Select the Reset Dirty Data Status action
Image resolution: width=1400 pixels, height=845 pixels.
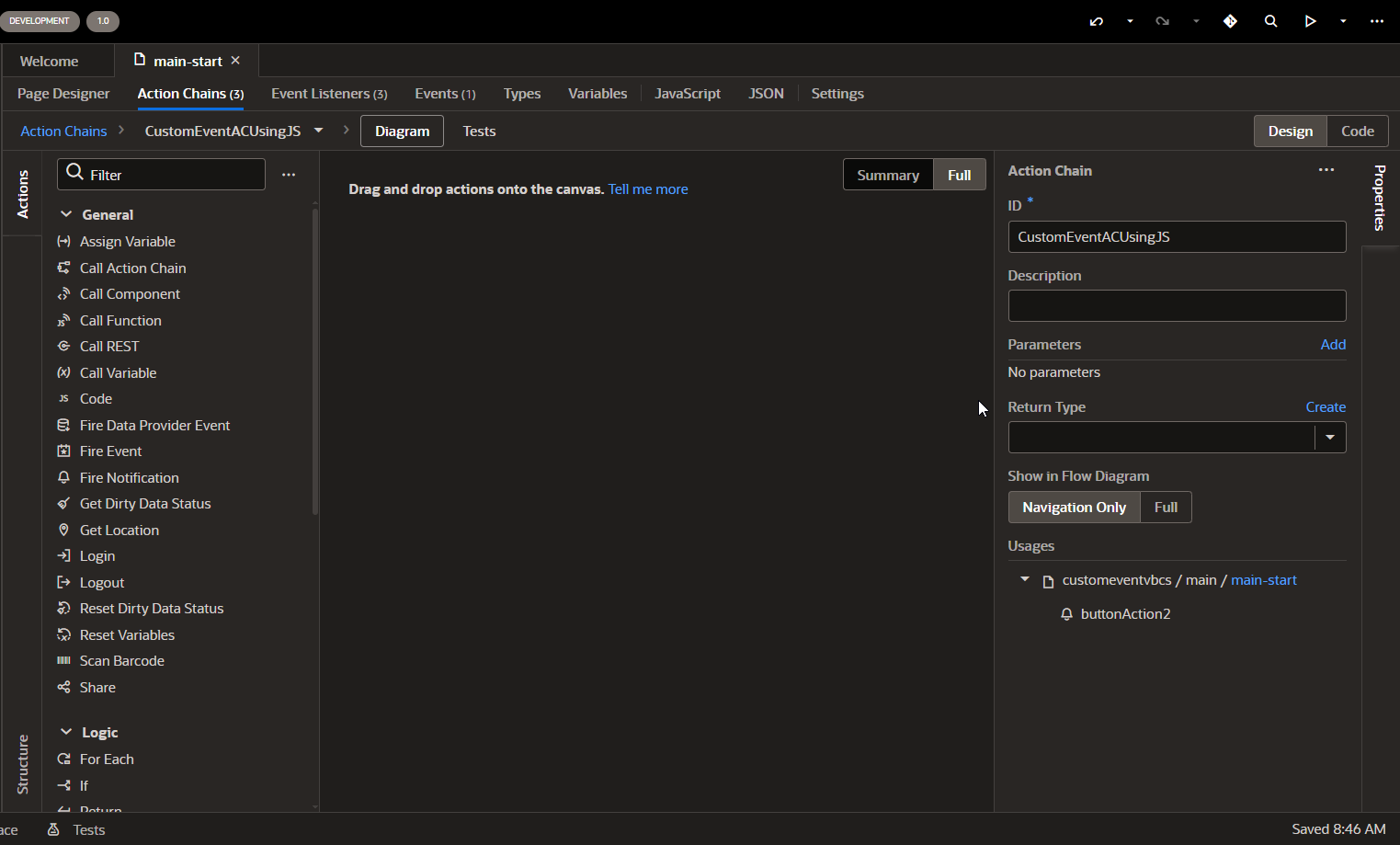click(x=152, y=609)
